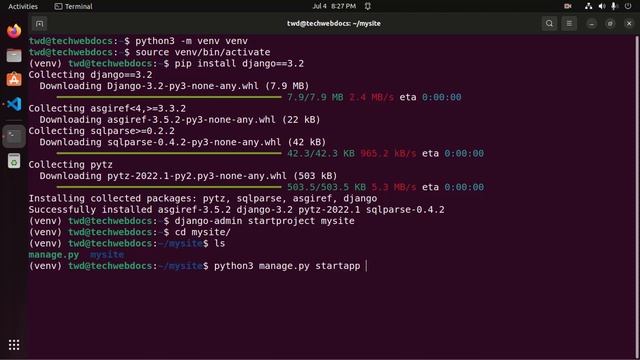Click the pytz download progress bar
The height and width of the screenshot is (360, 640).
click(x=169, y=187)
